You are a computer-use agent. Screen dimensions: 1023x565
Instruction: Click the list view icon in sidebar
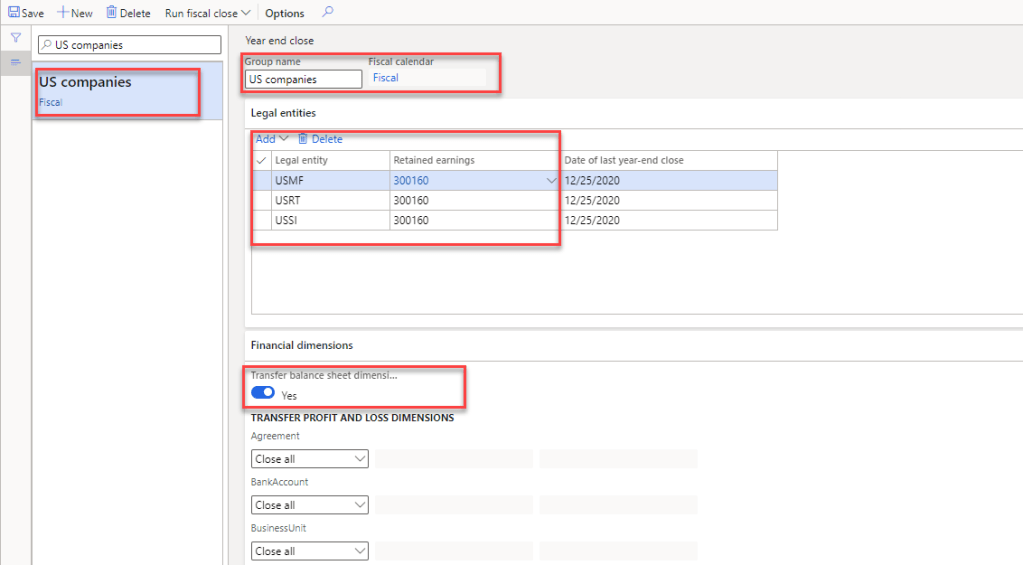[16, 62]
